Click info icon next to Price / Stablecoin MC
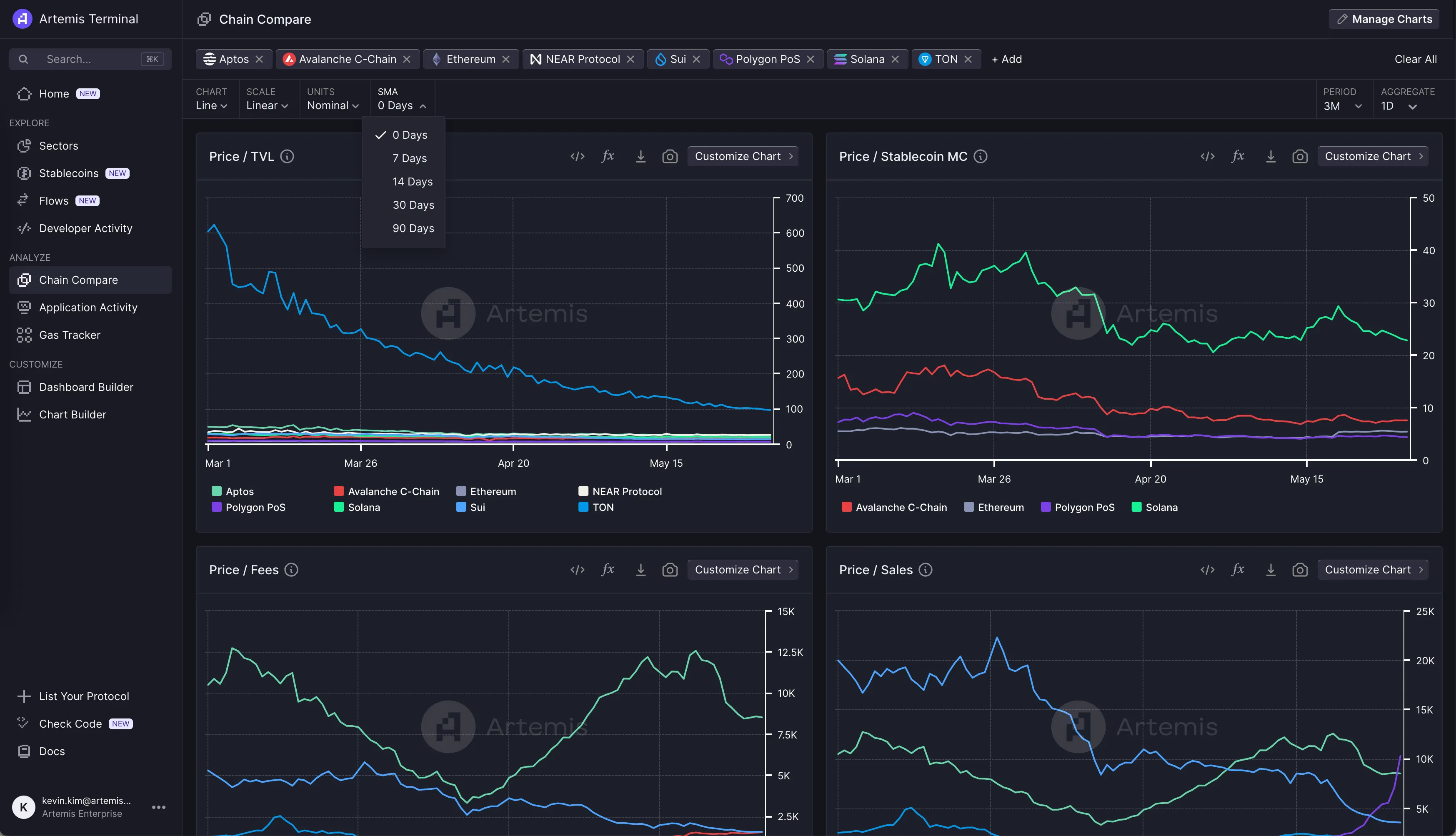1456x836 pixels. [x=981, y=156]
